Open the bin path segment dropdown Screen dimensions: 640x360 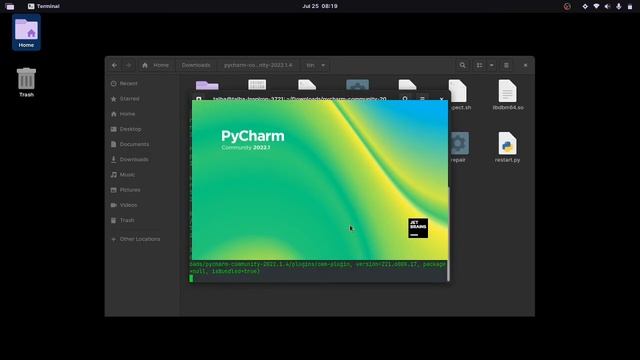[x=316, y=65]
